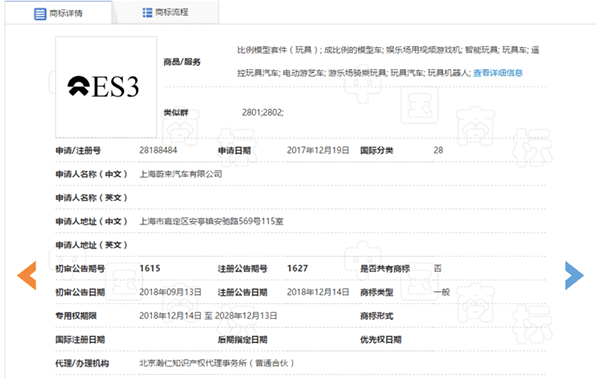Select international class value 28
This screenshot has width=600, height=378.
(438, 150)
